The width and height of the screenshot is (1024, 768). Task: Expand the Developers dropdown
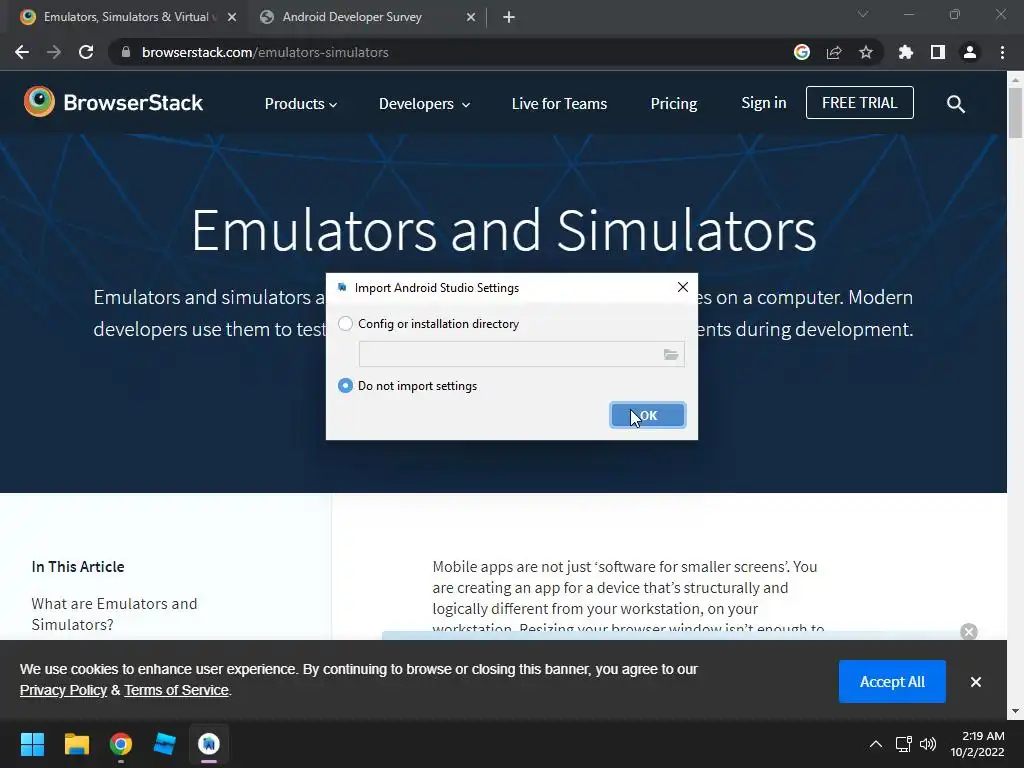(x=424, y=104)
